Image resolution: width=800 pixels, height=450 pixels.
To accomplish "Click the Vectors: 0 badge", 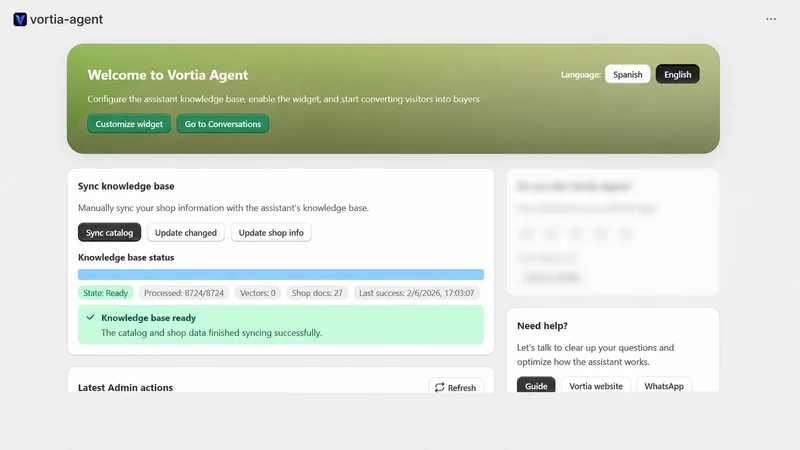I will pyautogui.click(x=258, y=293).
